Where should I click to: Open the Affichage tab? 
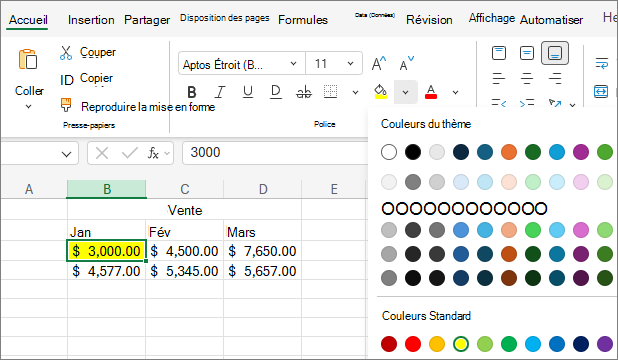pos(491,18)
